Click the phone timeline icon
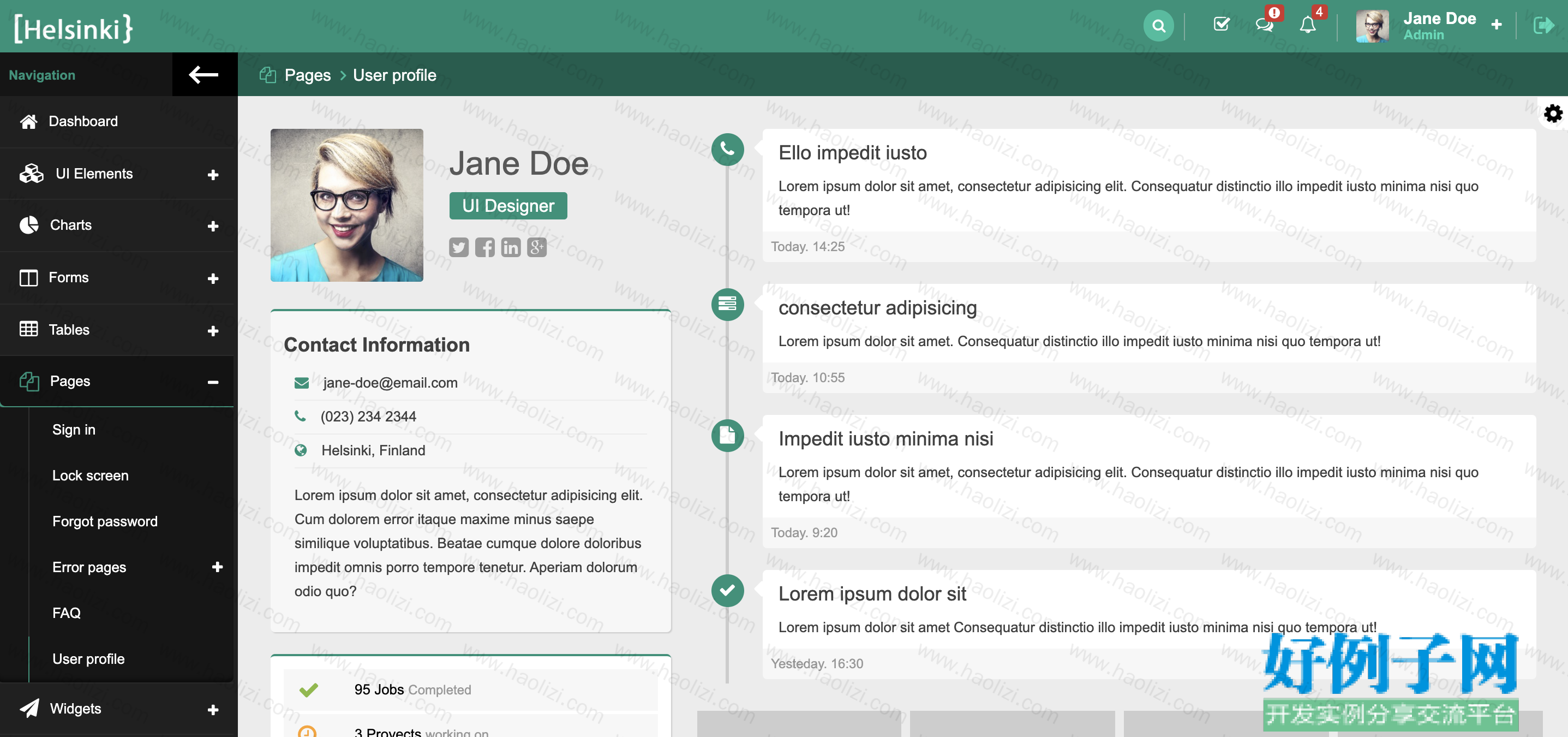1568x737 pixels. click(727, 149)
